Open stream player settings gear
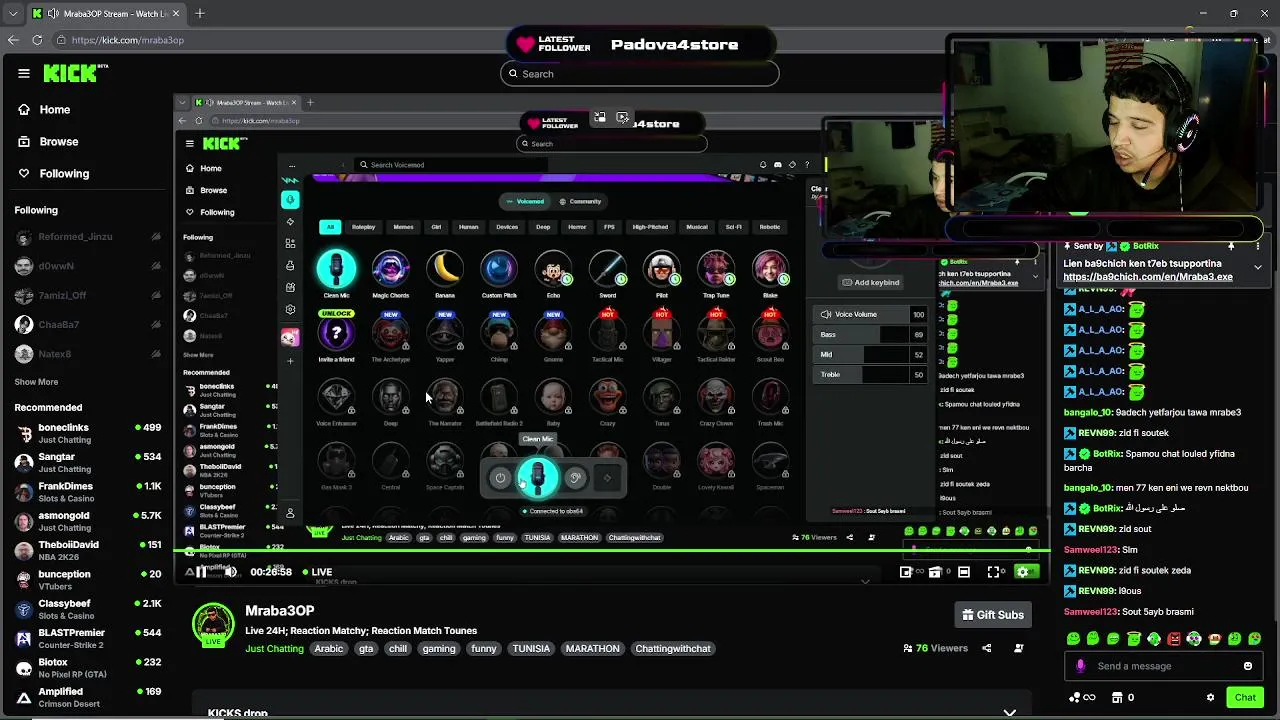Image resolution: width=1280 pixels, height=720 pixels. [x=1023, y=572]
